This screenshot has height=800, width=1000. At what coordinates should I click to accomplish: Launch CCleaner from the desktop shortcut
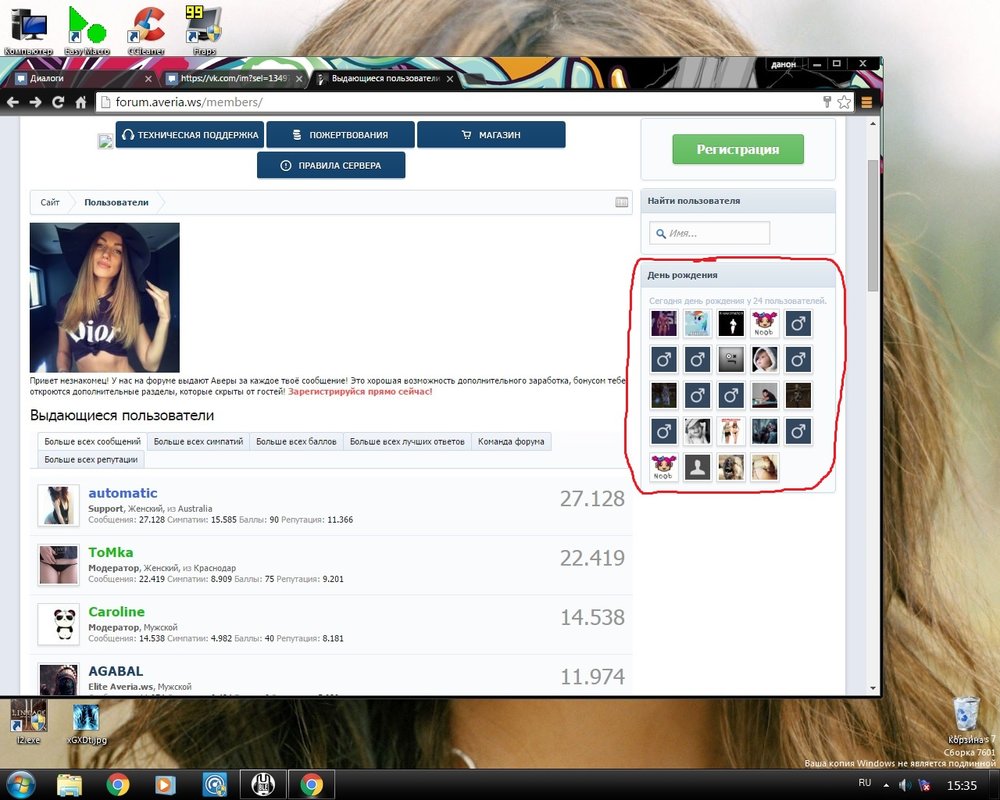147,25
